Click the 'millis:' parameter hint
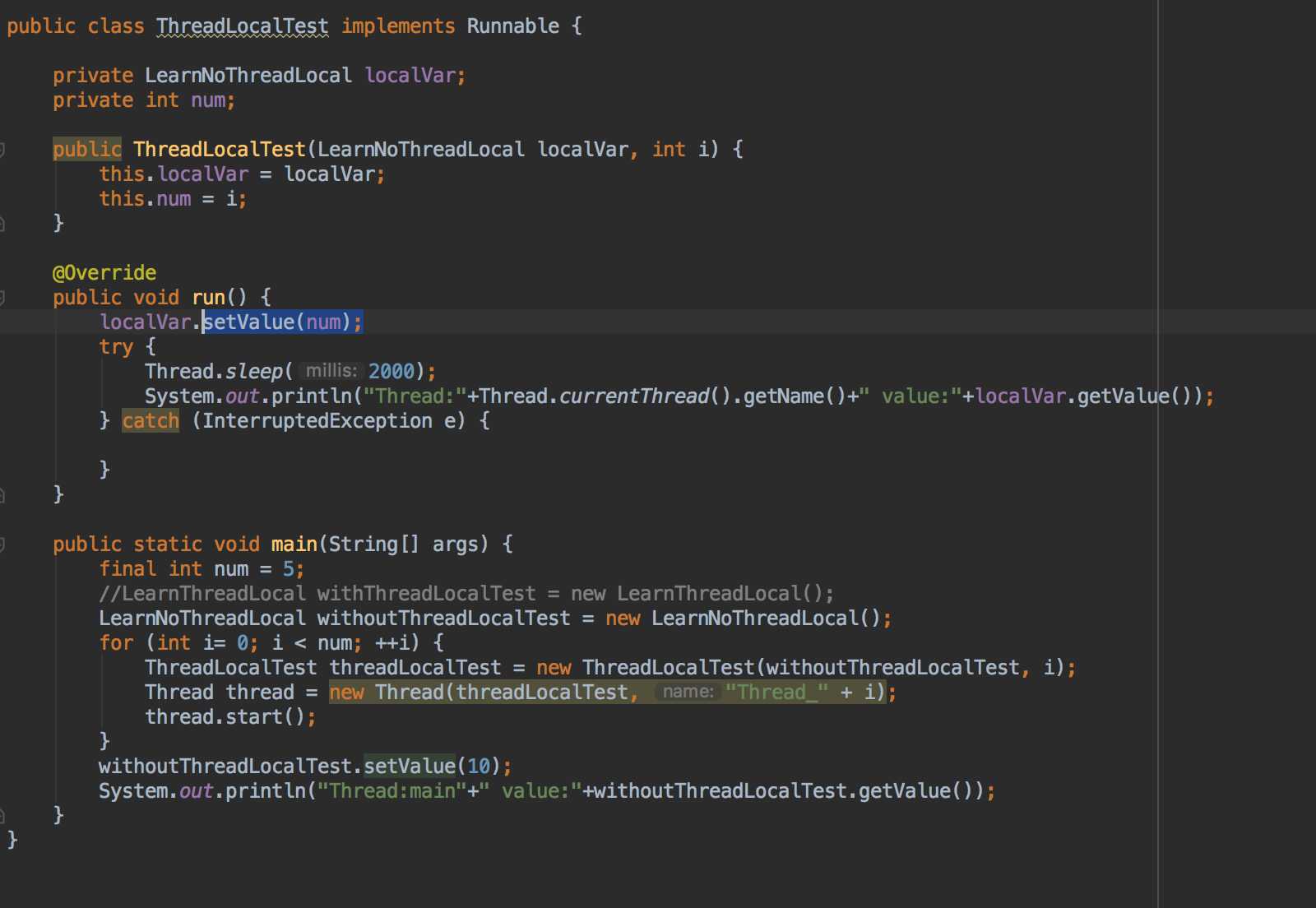Viewport: 1316px width, 908px height. pos(331,372)
